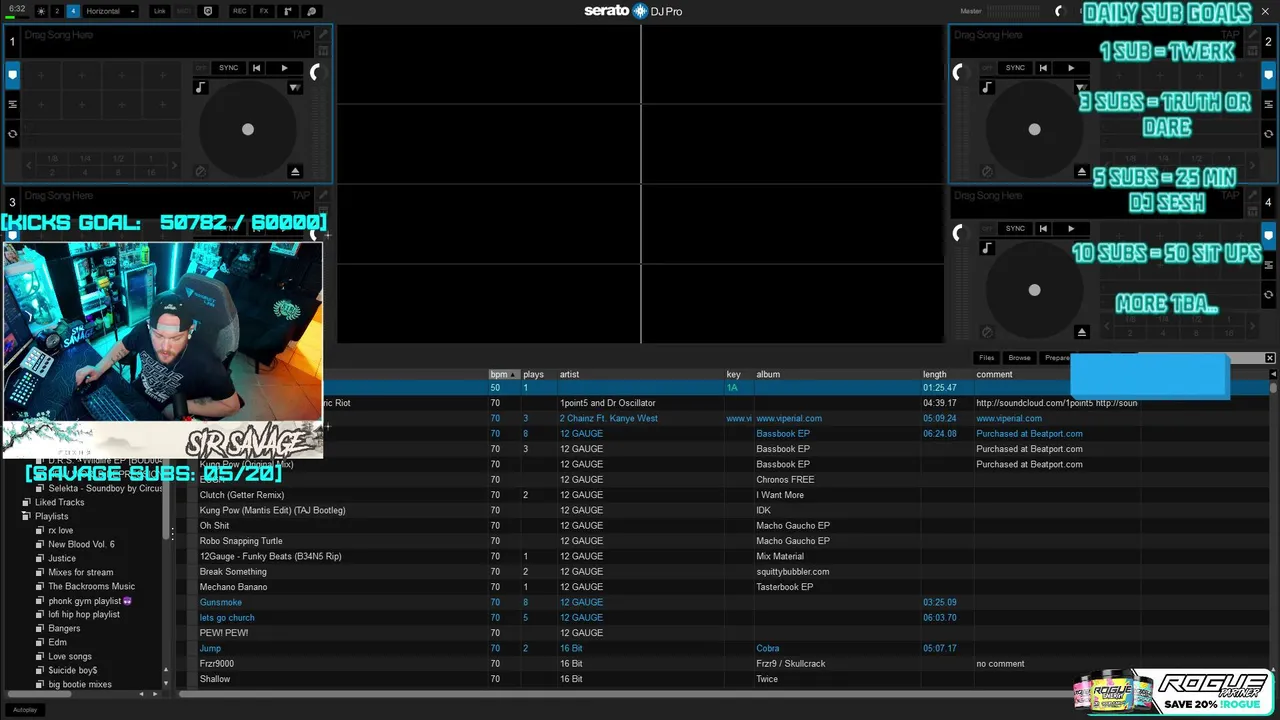This screenshot has width=1280, height=720.
Task: Open the Browse panel
Action: 1019,358
